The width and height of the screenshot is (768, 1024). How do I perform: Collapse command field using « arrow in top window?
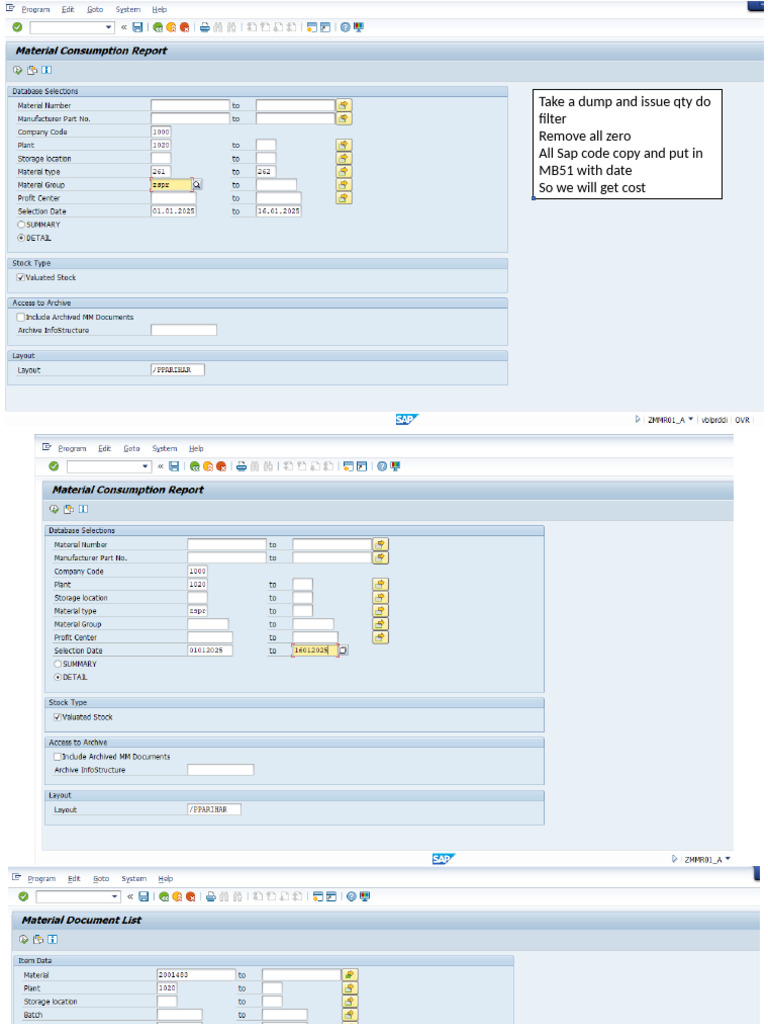coord(123,27)
